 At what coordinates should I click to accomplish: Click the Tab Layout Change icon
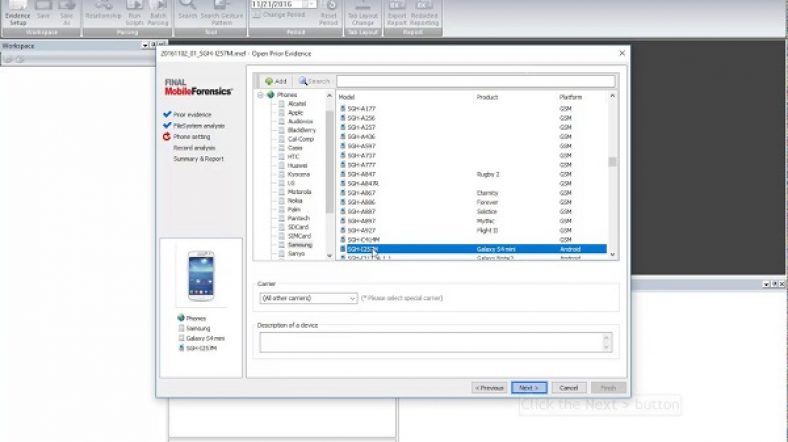363,13
